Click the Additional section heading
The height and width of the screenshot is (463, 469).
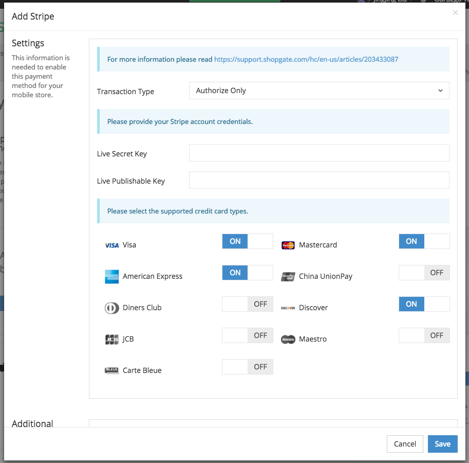pos(32,424)
